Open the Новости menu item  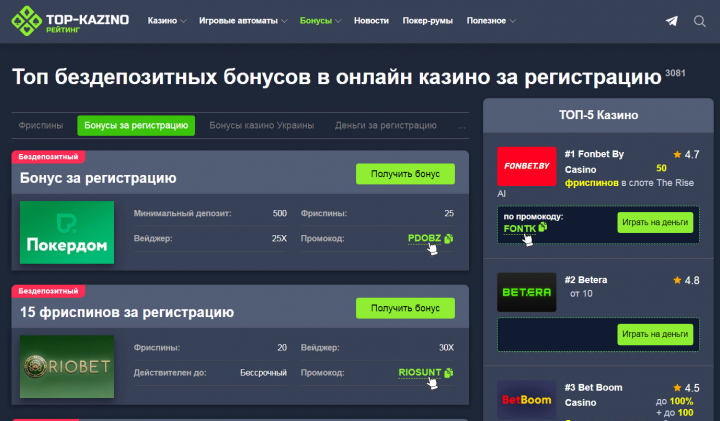[x=371, y=21]
